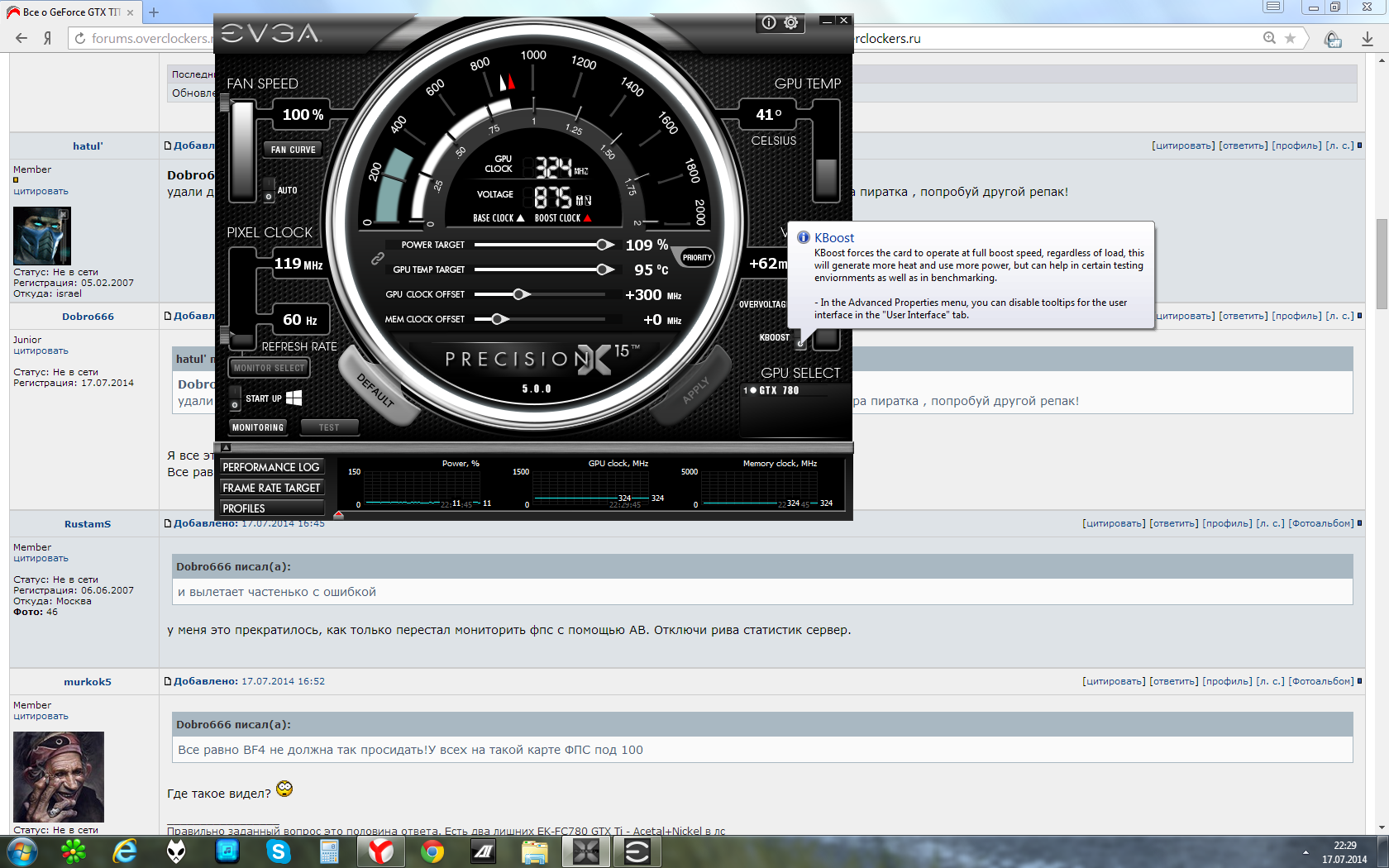
Task: Click the TEST button
Action: click(x=329, y=427)
